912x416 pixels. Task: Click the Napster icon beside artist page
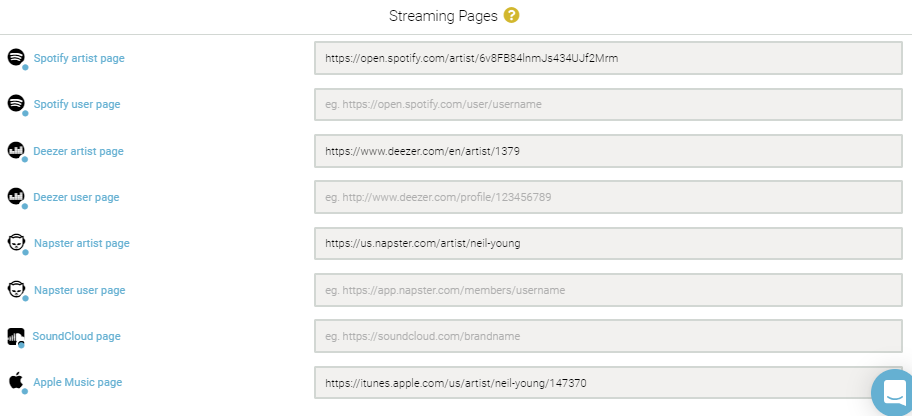pos(16,243)
